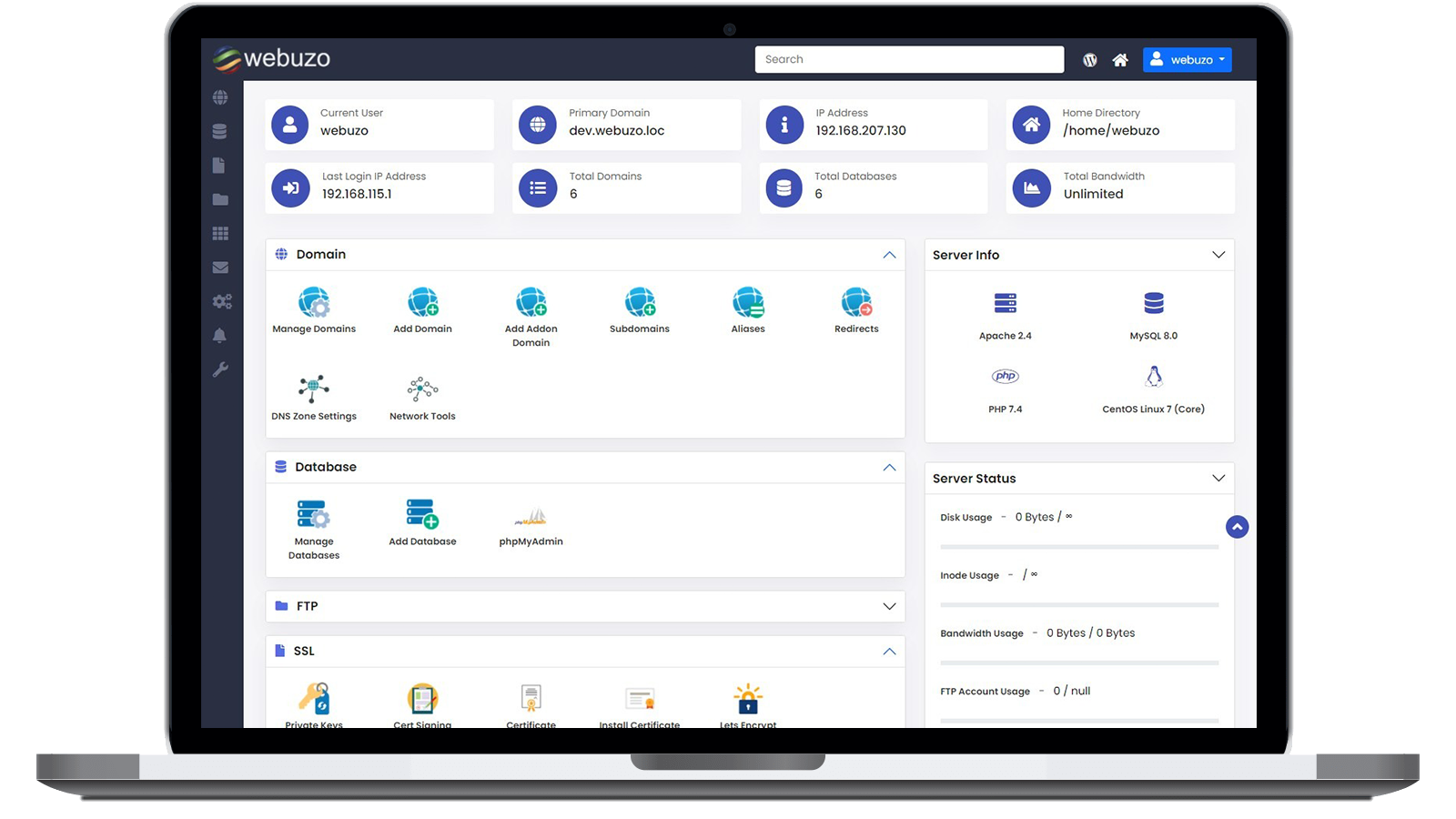Screen dimensions: 1456x819
Task: Click the WordPress icon in the top bar
Action: point(1089,59)
